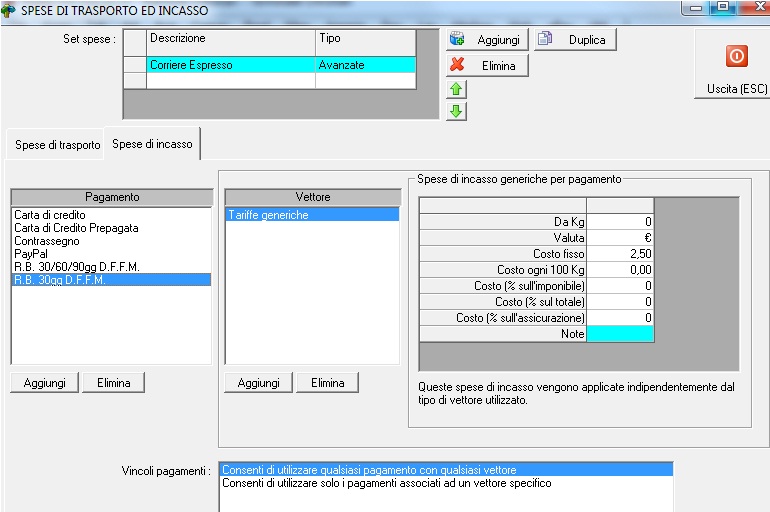Edit the Costo fisso value 2,50
The width and height of the screenshot is (770, 512).
[620, 254]
